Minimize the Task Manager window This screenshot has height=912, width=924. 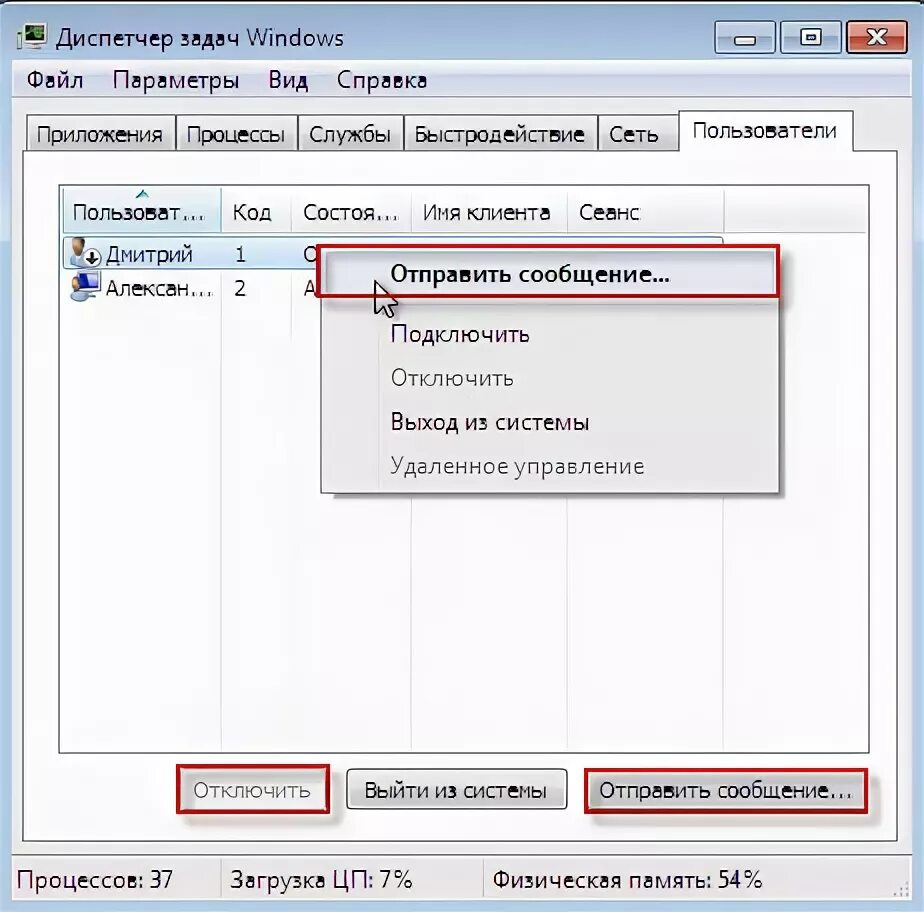click(x=745, y=38)
